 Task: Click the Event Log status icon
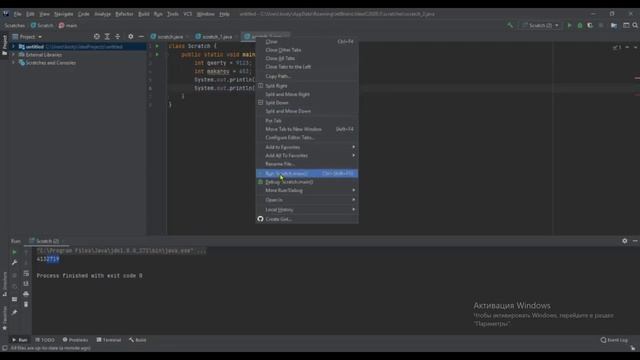click(603, 340)
